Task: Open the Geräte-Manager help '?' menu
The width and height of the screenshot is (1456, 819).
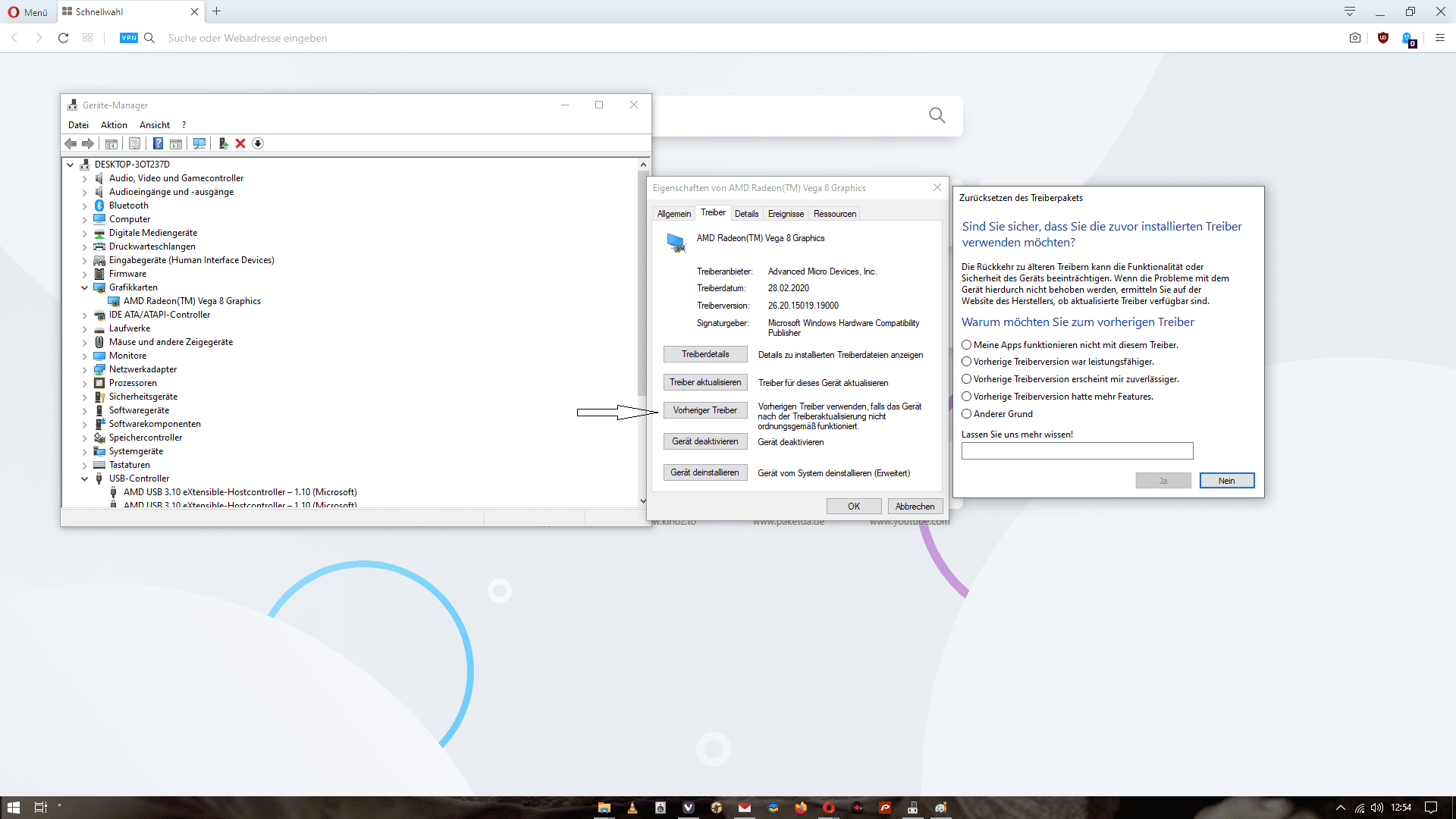Action: point(184,125)
